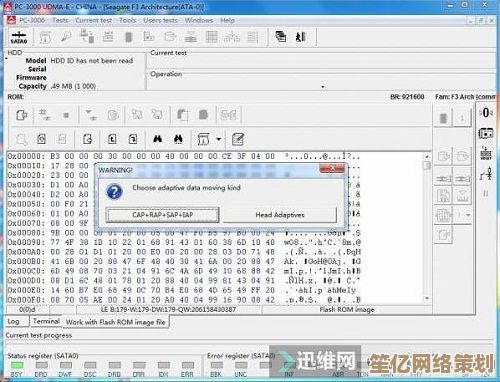Click the hex view scrollbar down arrow
500x382 pixels.
[427, 299]
